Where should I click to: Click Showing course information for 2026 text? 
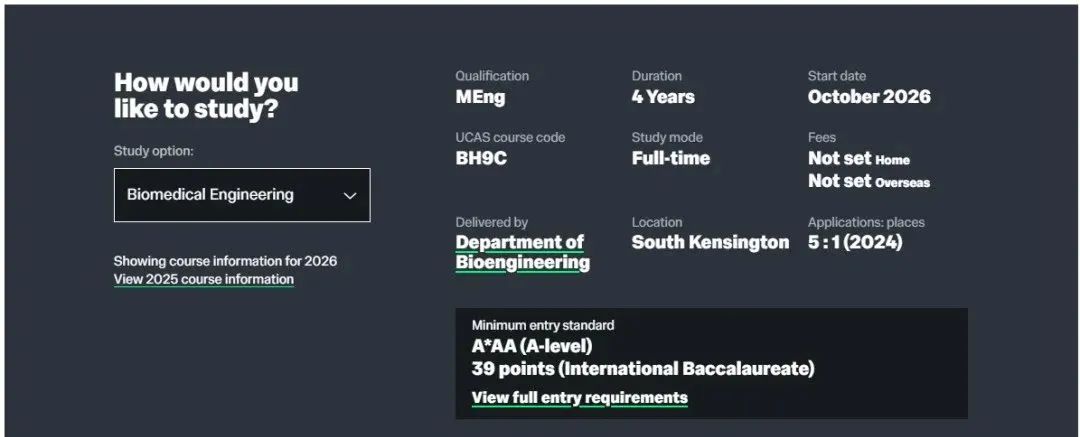point(225,261)
